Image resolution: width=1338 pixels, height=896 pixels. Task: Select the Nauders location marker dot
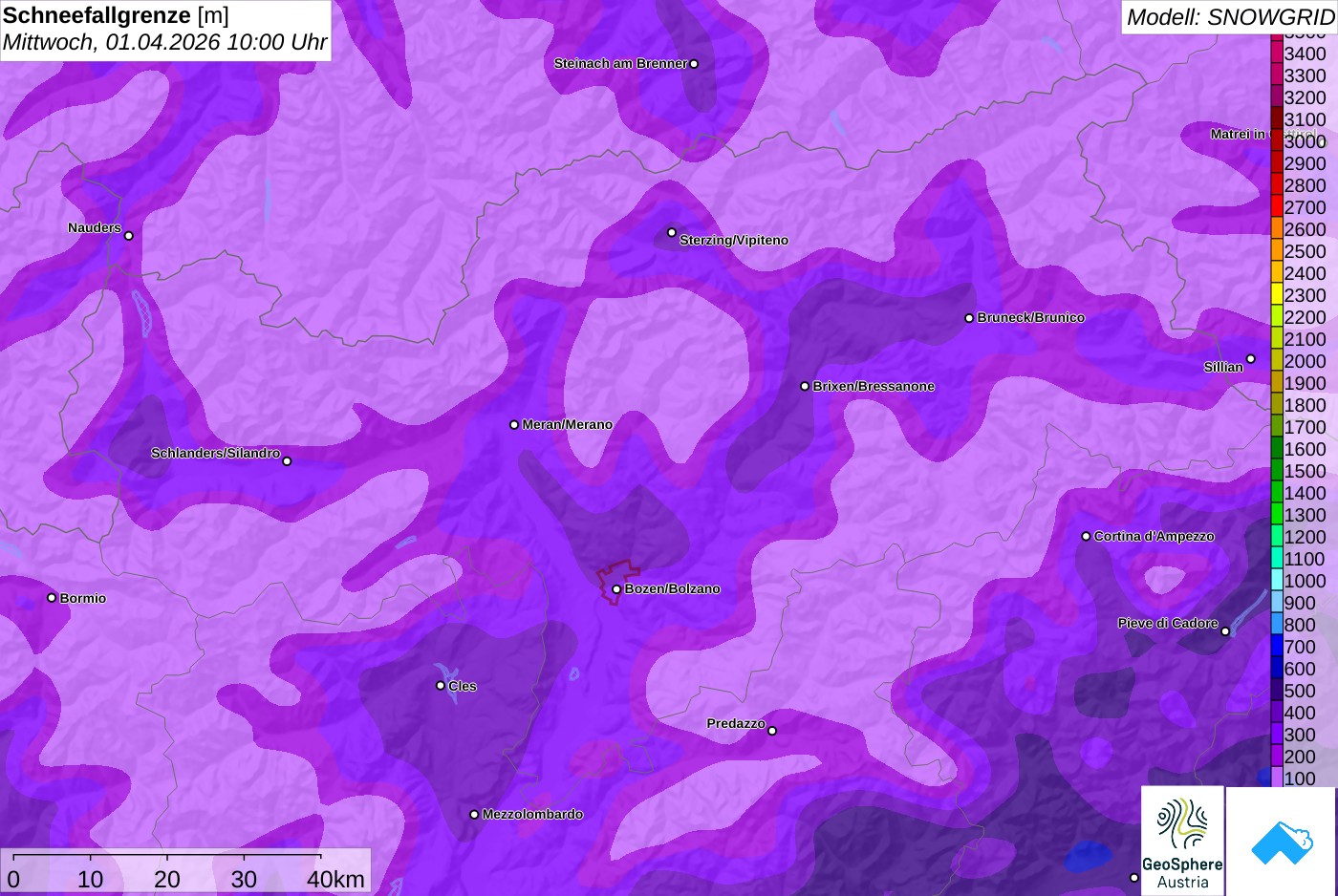(x=129, y=236)
